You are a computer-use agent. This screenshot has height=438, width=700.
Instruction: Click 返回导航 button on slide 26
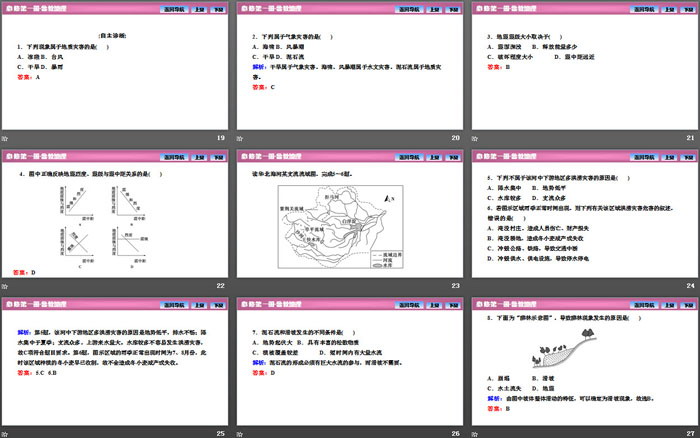(x=409, y=305)
